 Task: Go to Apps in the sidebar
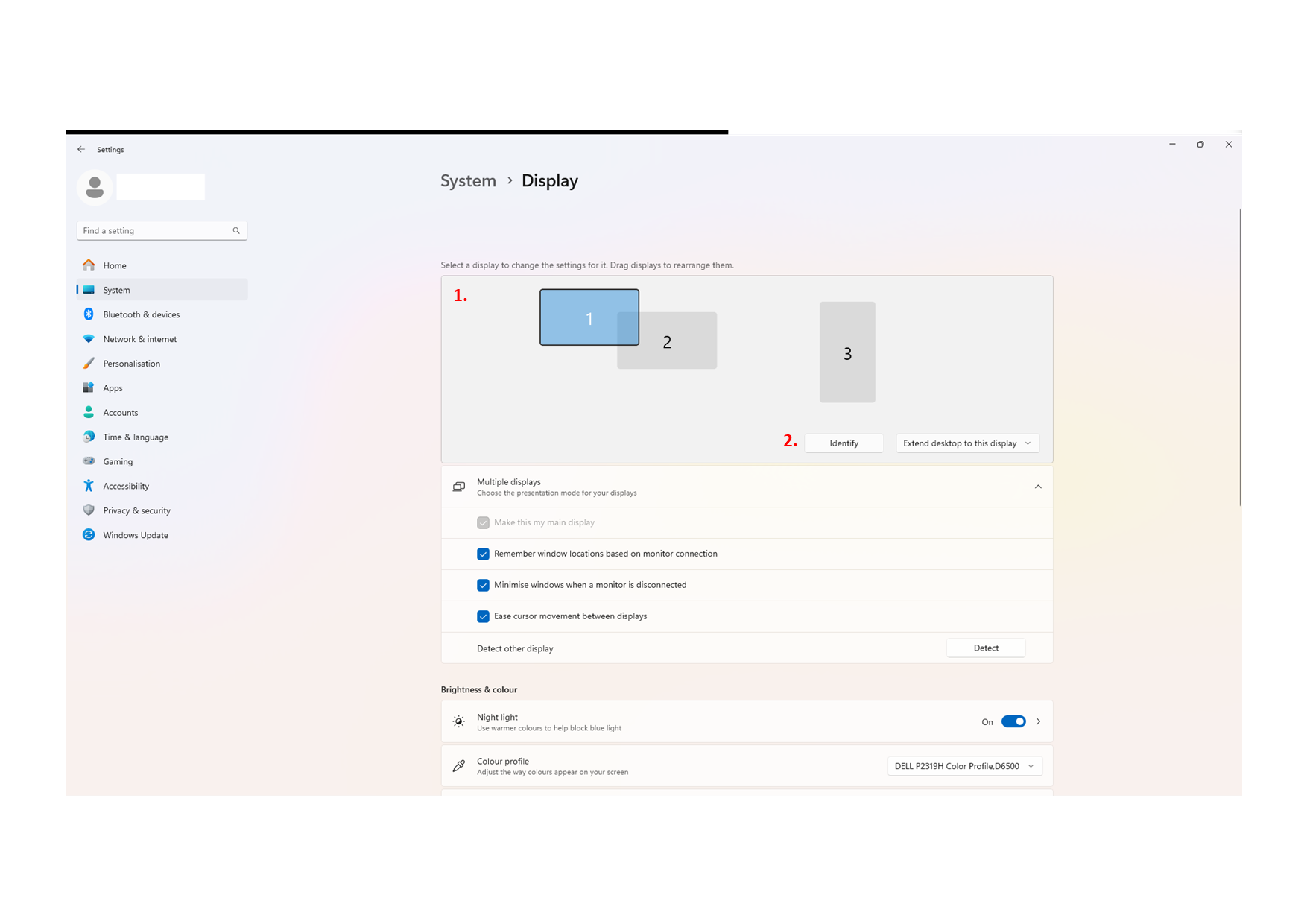(x=113, y=388)
